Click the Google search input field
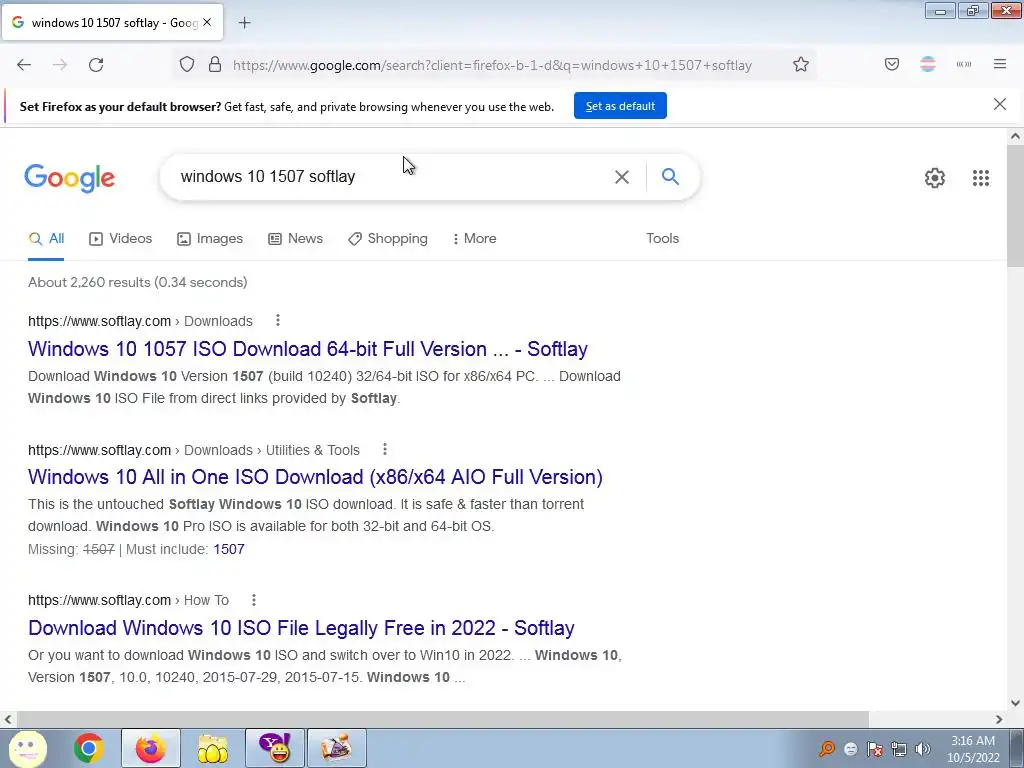The height and width of the screenshot is (768, 1024). tap(392, 176)
